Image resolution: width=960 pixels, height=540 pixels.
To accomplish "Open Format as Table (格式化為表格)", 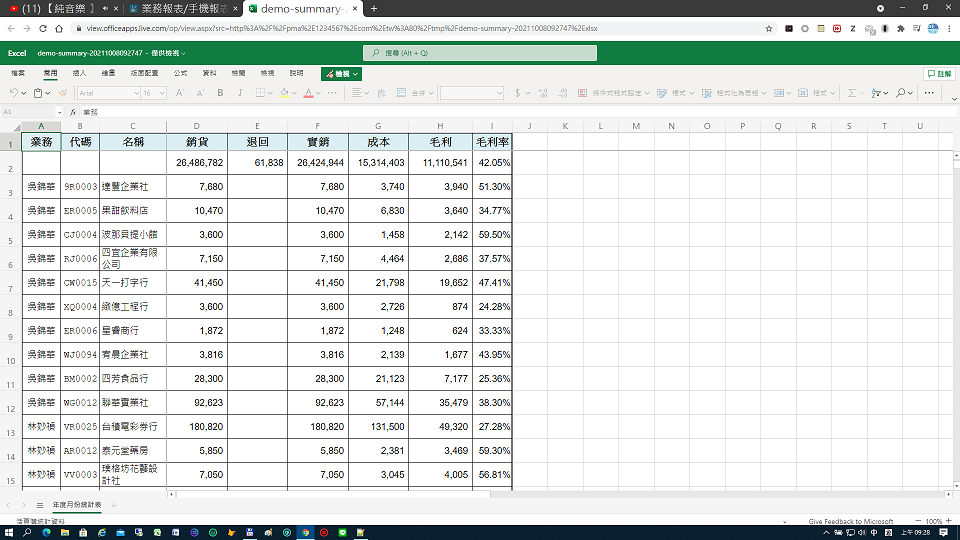I will tap(734, 93).
